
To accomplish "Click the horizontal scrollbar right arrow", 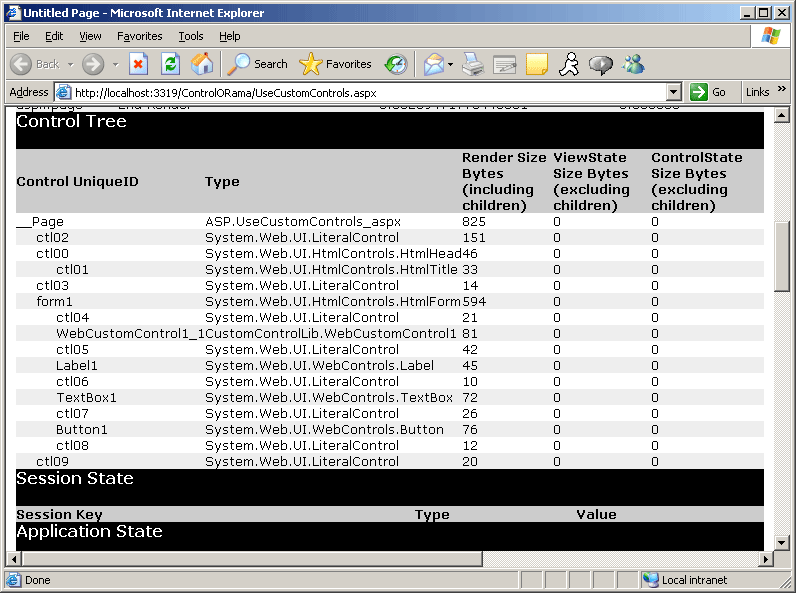I will tap(766, 558).
